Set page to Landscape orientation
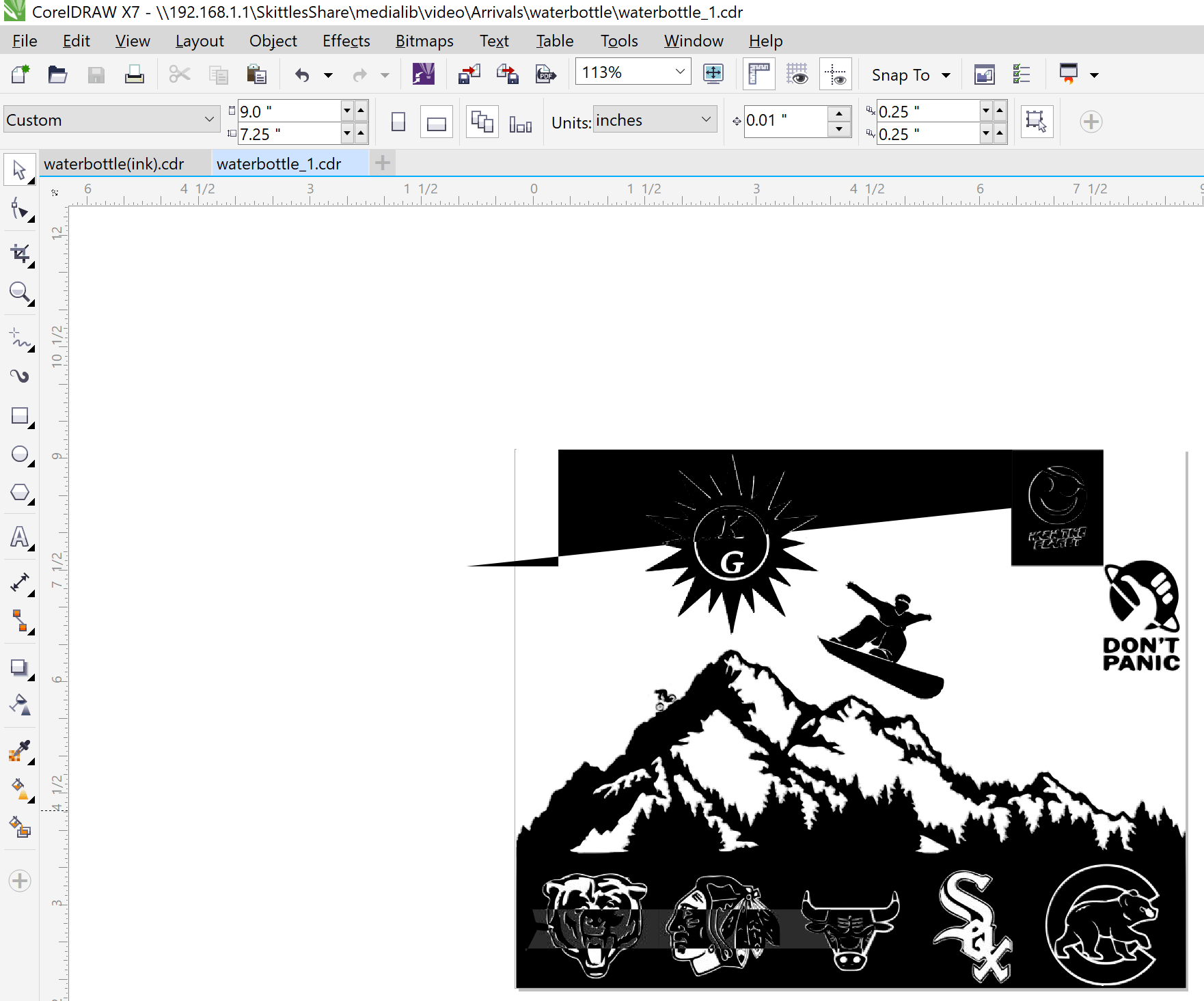This screenshot has height=1001, width=1204. pos(436,122)
